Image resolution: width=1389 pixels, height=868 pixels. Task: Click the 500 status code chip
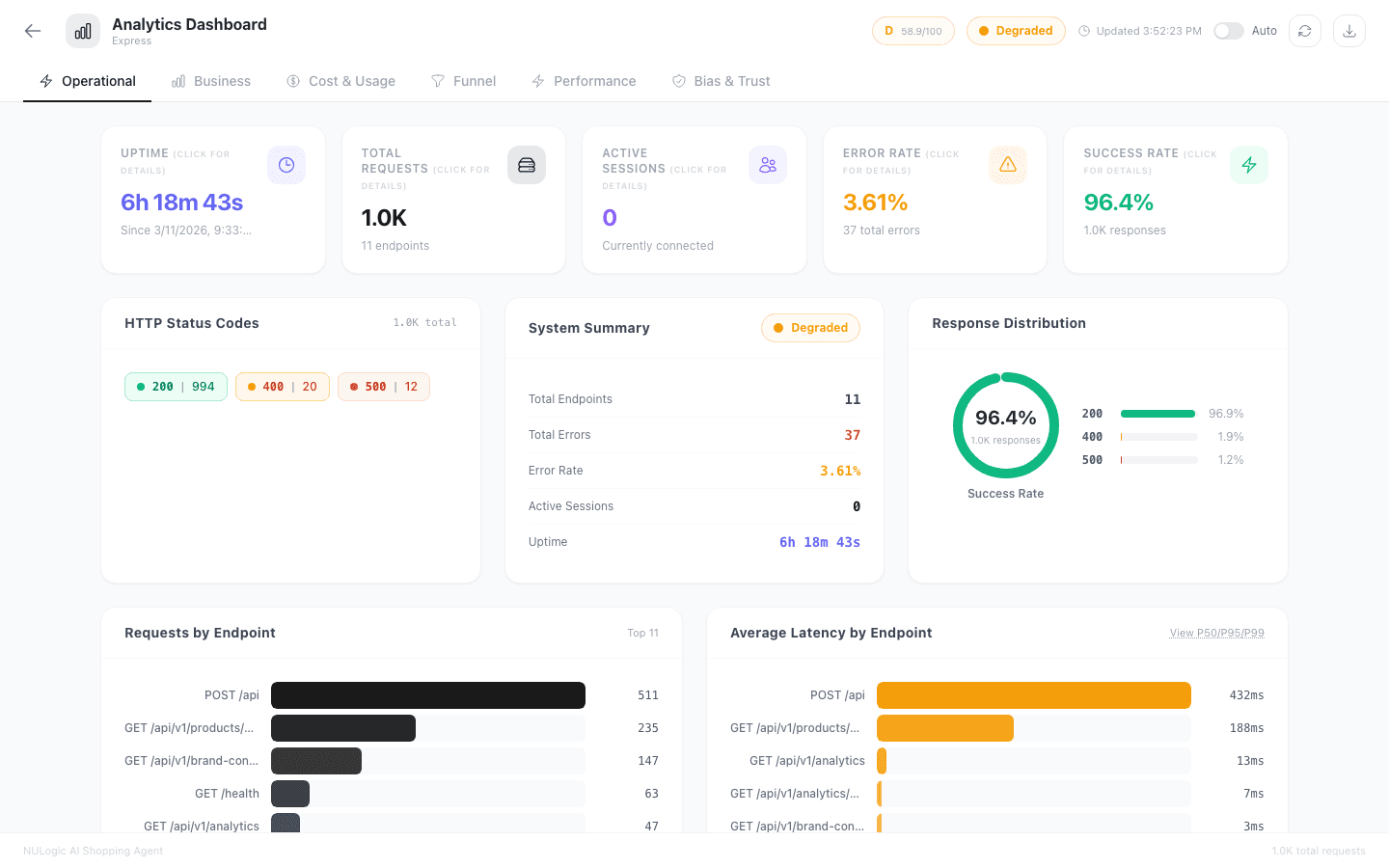[x=384, y=387]
